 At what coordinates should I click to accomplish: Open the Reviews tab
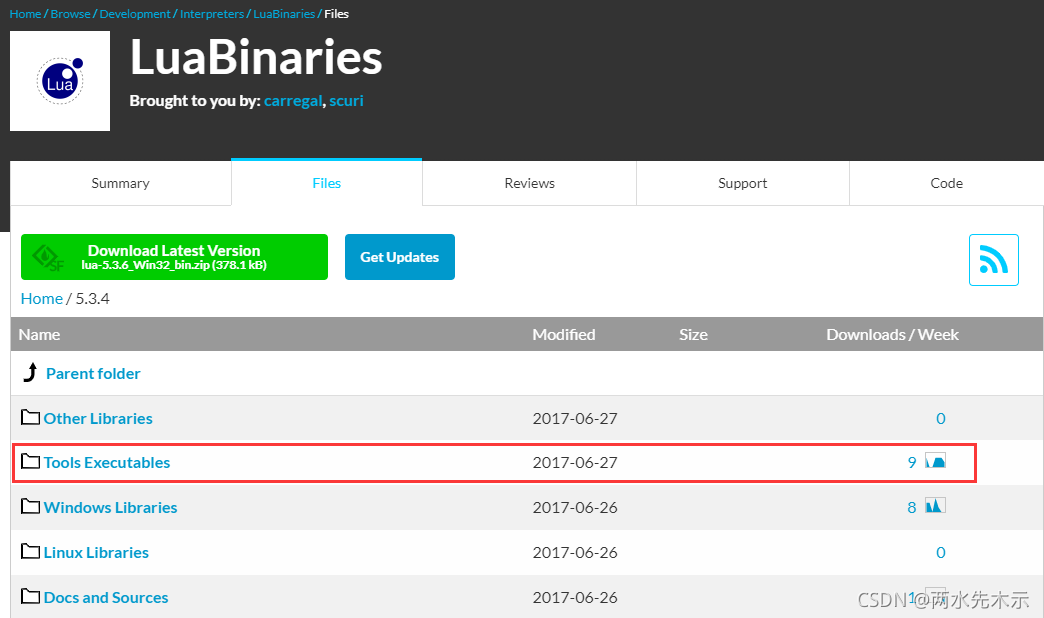click(x=529, y=183)
